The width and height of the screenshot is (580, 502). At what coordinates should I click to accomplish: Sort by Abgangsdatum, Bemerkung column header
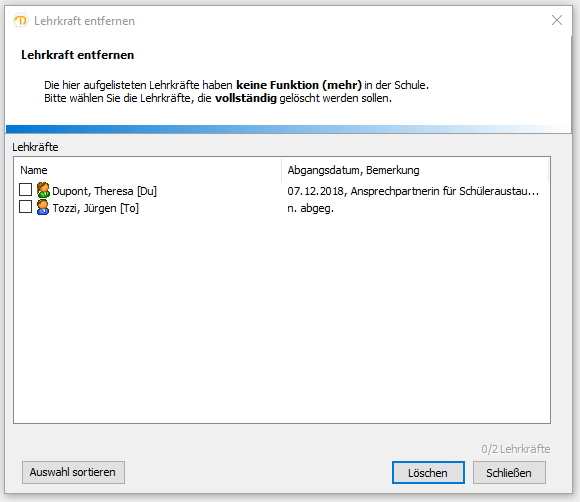[415, 170]
